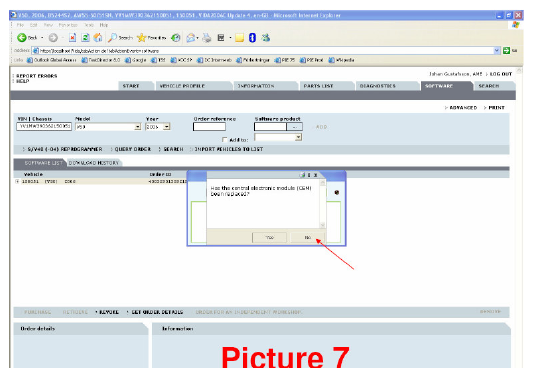This screenshot has height=377, width=533.
Task: Click the dialog's vertical scrollbar
Action: point(323,204)
